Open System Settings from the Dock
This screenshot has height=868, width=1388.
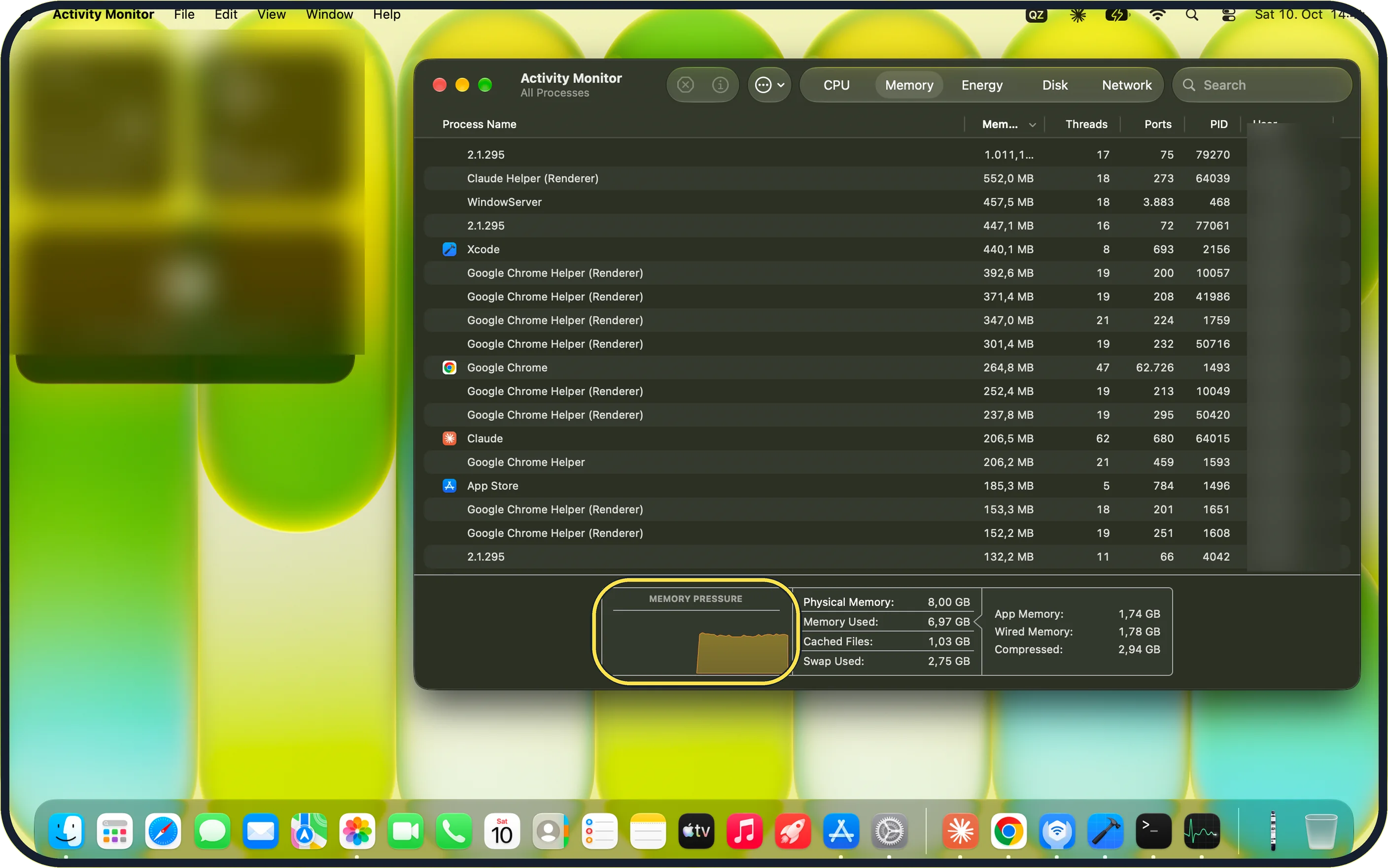(889, 831)
